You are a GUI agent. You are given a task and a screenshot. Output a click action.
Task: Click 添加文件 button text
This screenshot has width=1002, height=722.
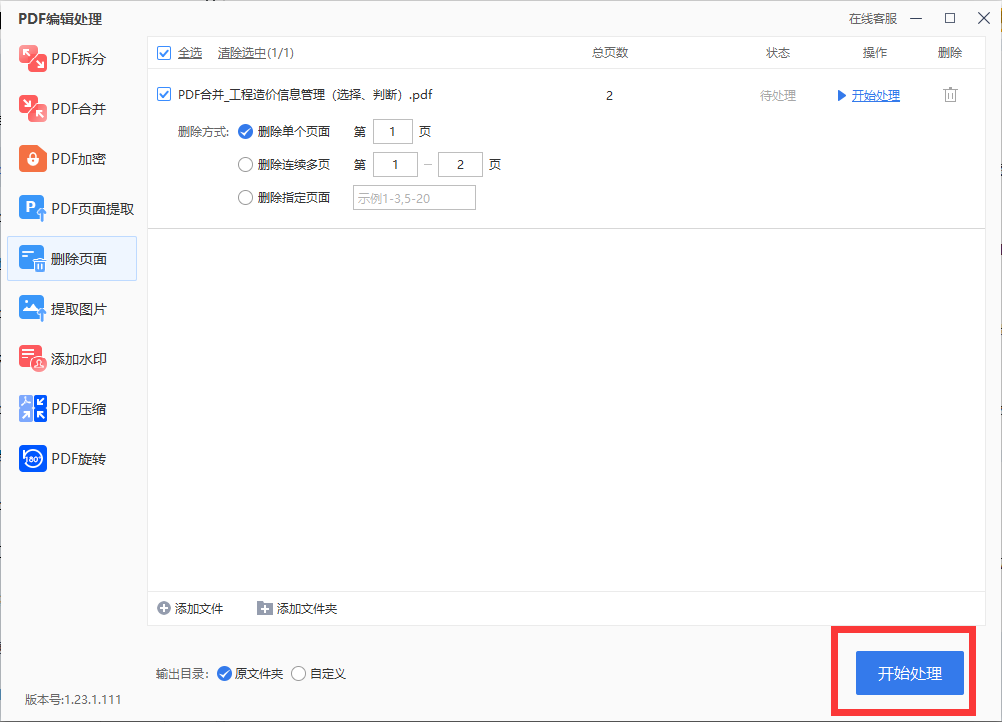[199, 609]
